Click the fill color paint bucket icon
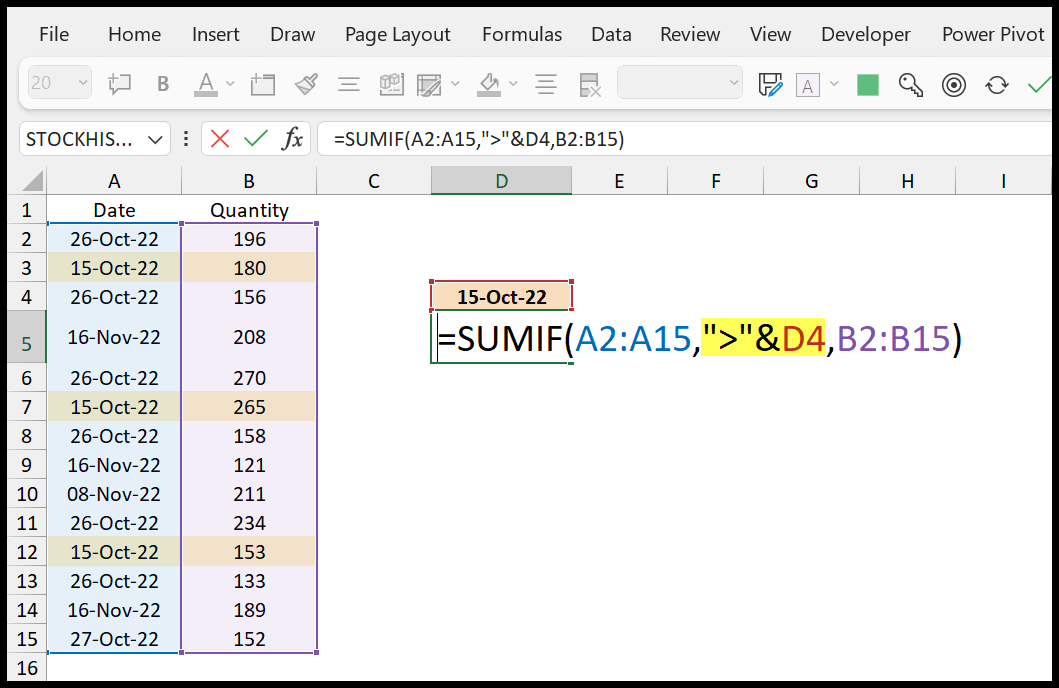 (x=489, y=84)
